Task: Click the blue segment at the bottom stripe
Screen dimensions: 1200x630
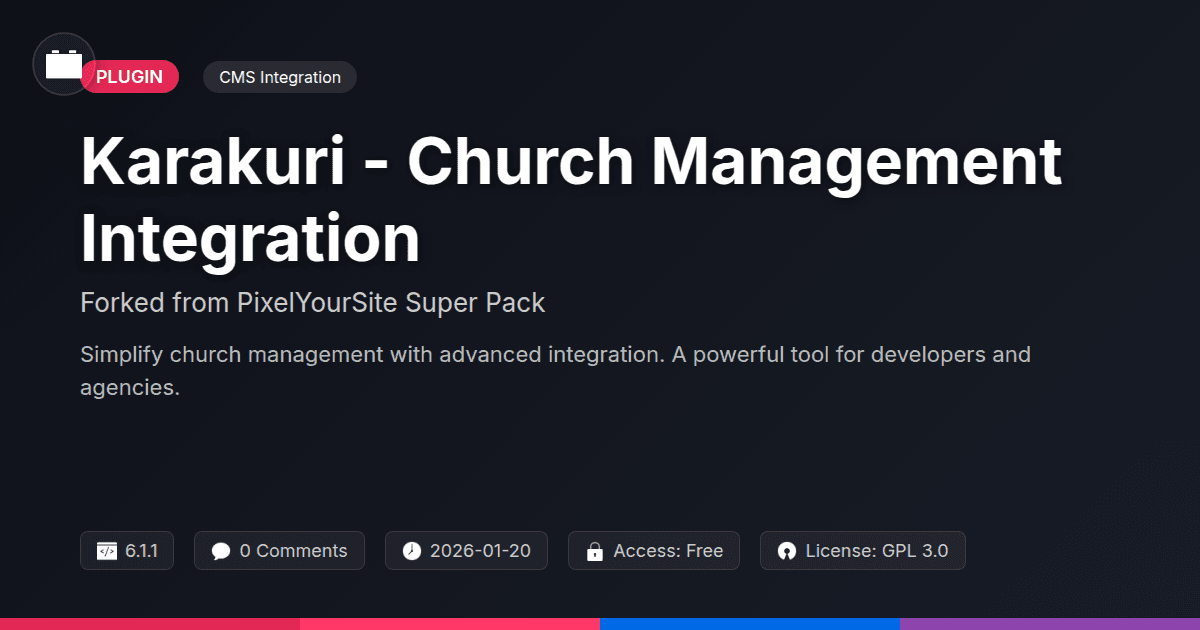Action: point(750,622)
